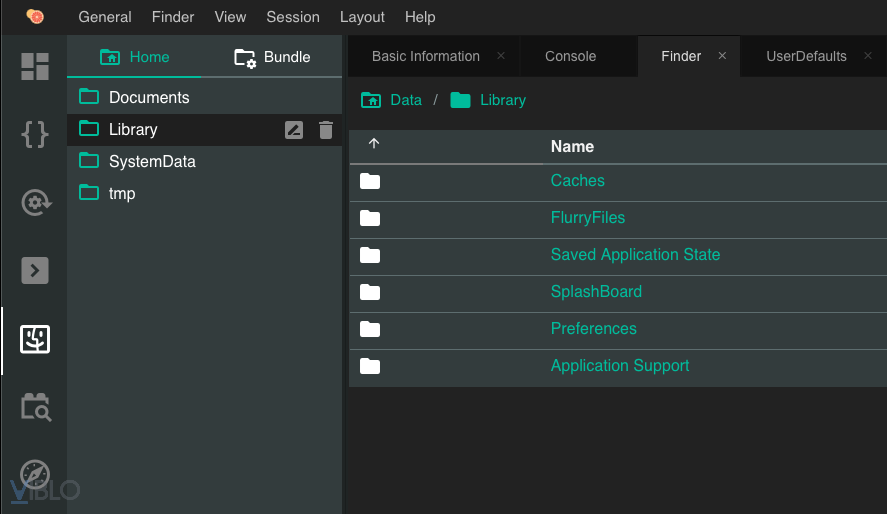Click the rename pencil icon for Library
887x514 pixels.
(x=294, y=130)
